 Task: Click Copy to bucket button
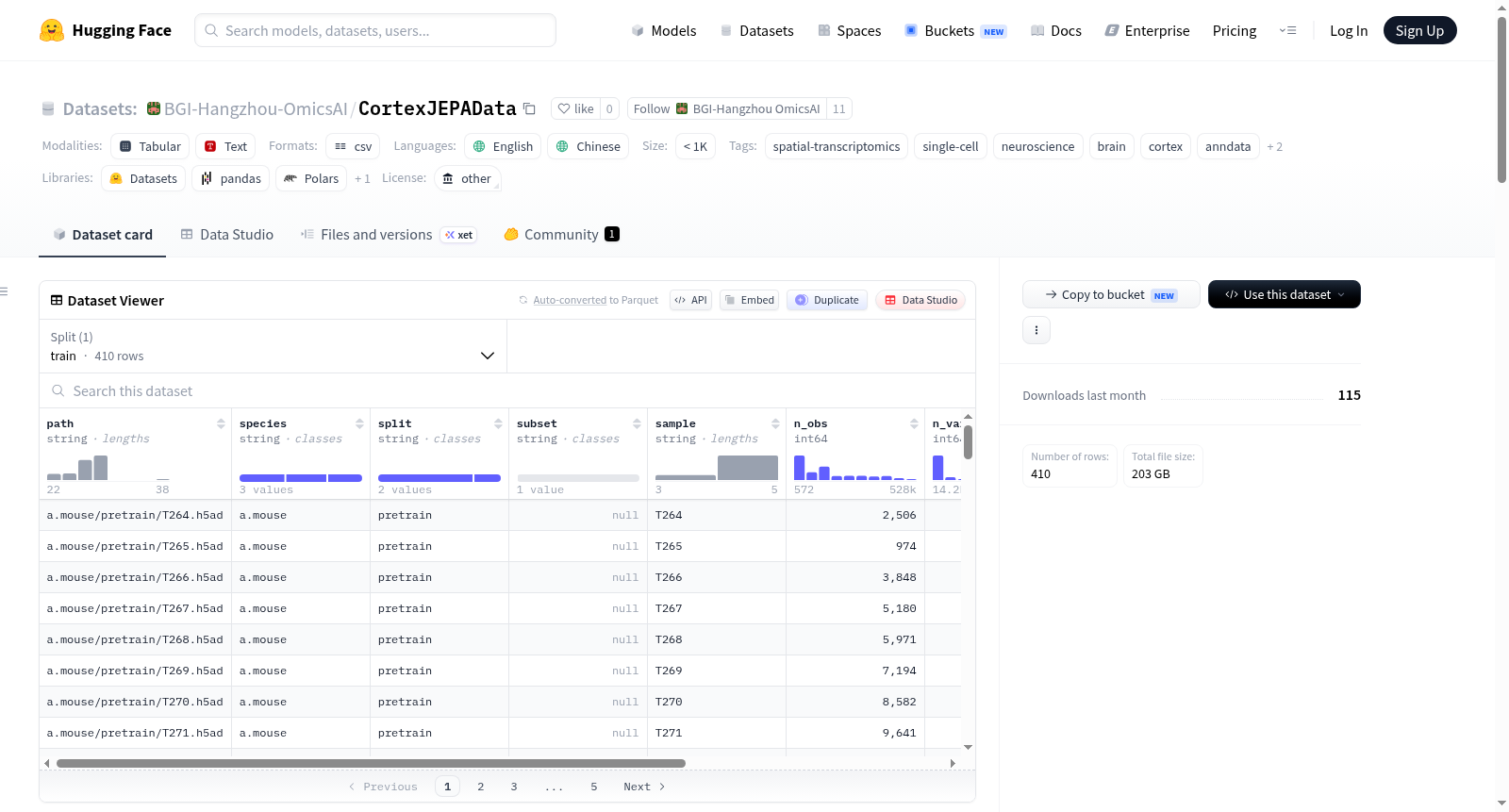pos(1111,294)
